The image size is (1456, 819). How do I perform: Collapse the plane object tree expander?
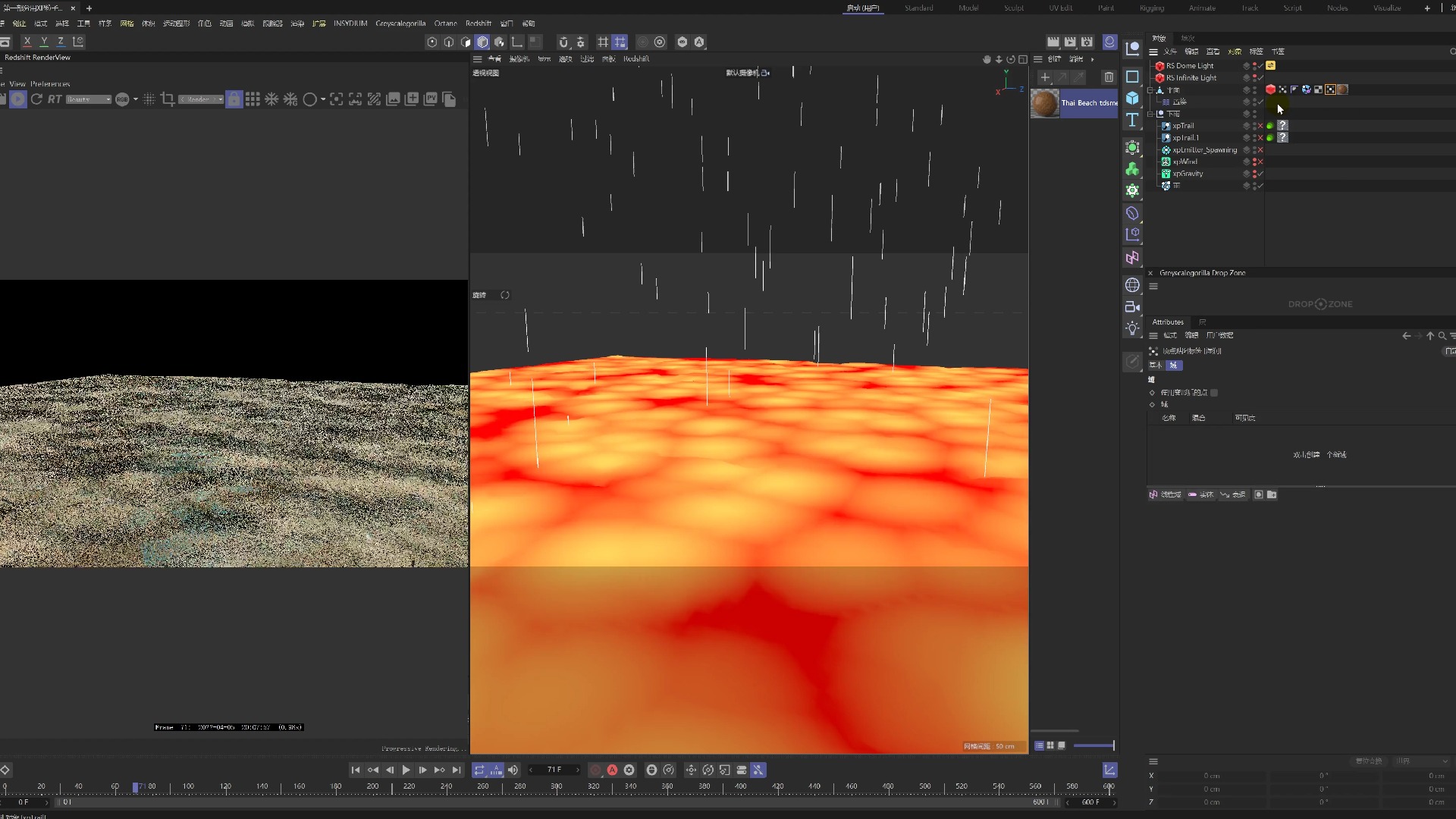(x=1150, y=90)
